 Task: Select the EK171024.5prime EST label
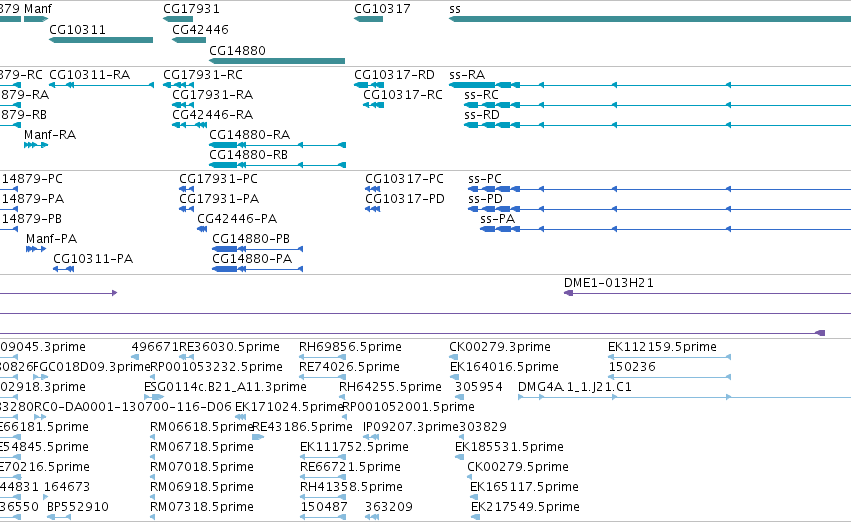coord(289,407)
